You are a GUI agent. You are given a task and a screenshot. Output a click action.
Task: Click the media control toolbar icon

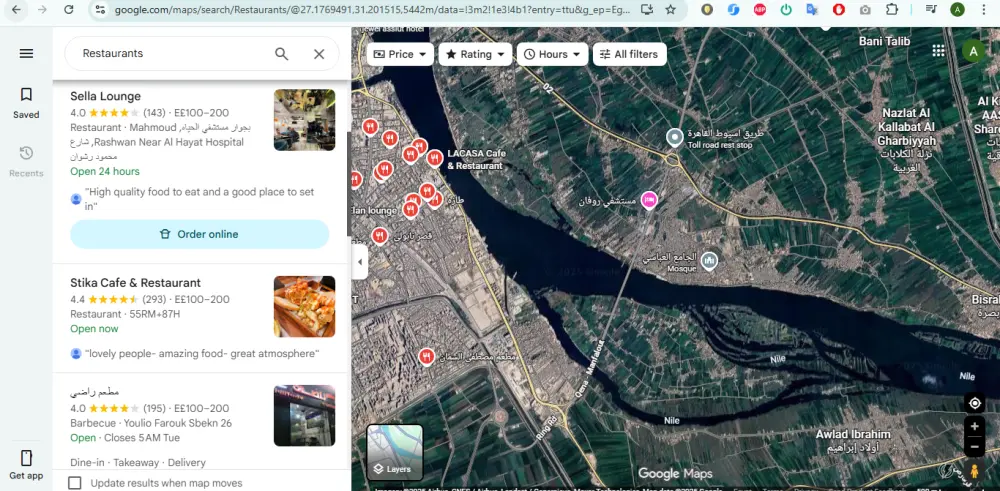pyautogui.click(x=931, y=10)
